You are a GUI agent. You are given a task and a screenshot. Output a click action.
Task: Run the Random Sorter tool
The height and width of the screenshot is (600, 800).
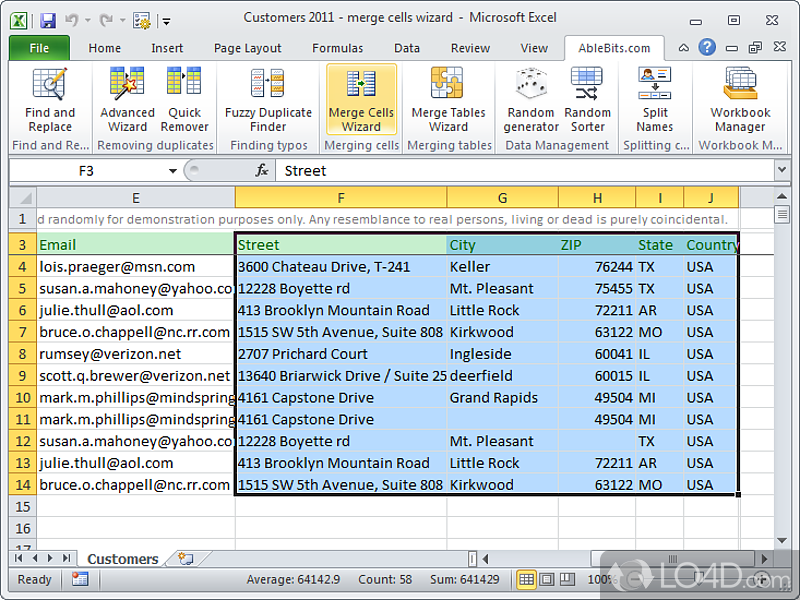pos(587,100)
